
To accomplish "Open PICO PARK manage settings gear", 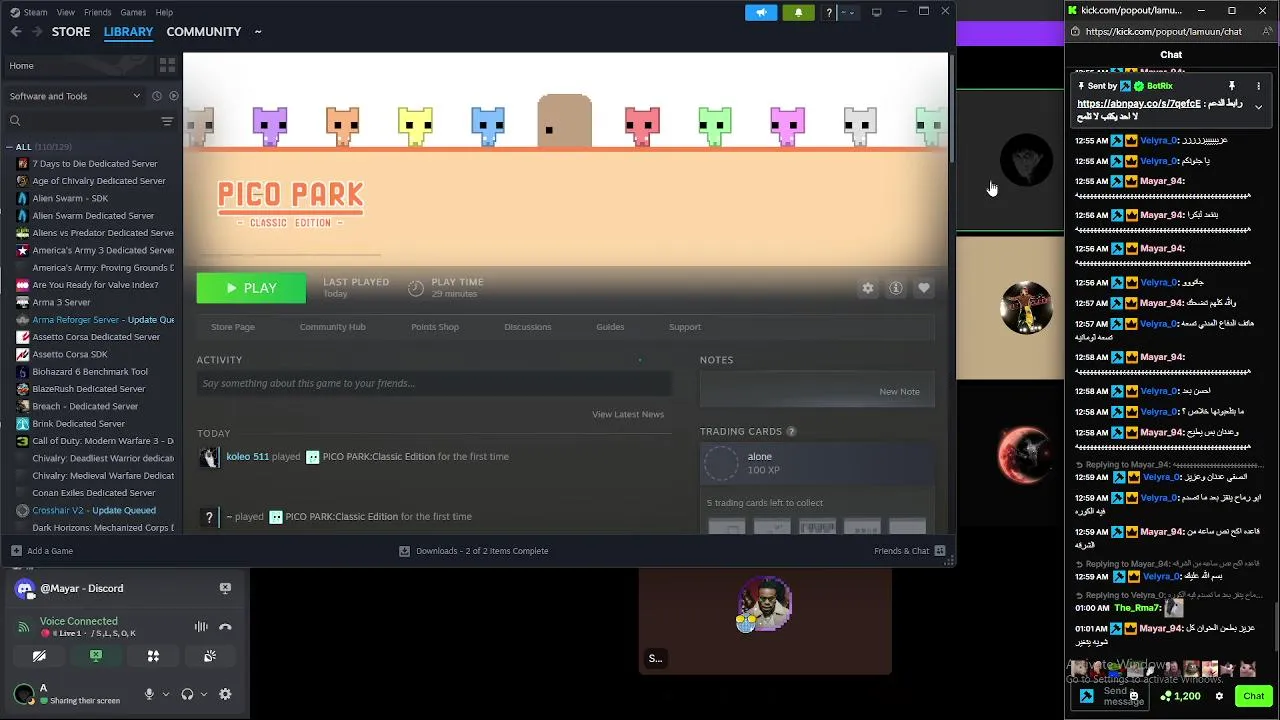I will [868, 288].
